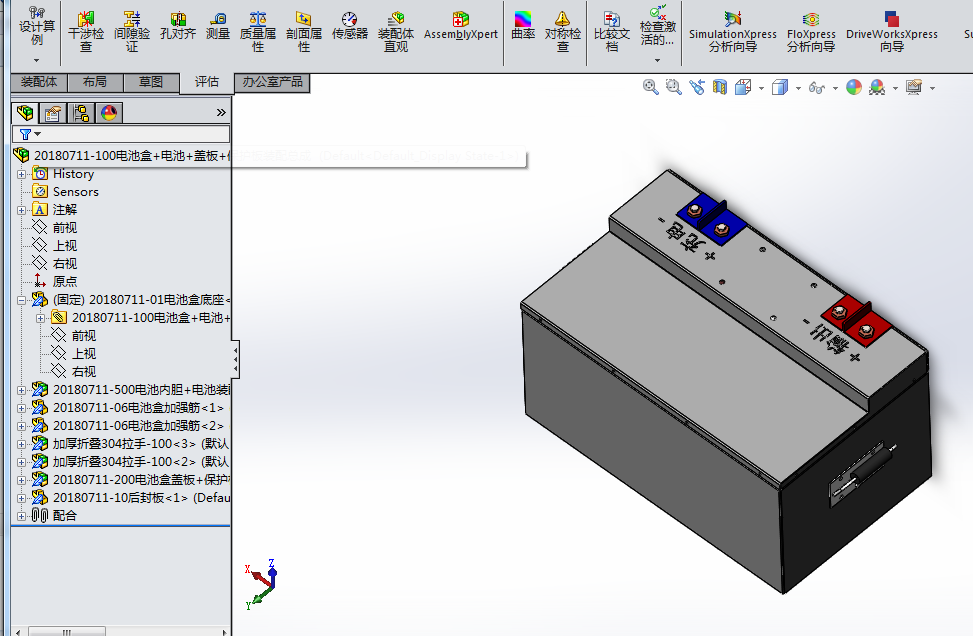The width and height of the screenshot is (973, 636).
Task: Select 20180711-200电池盒盖板 component
Action: coord(131,480)
